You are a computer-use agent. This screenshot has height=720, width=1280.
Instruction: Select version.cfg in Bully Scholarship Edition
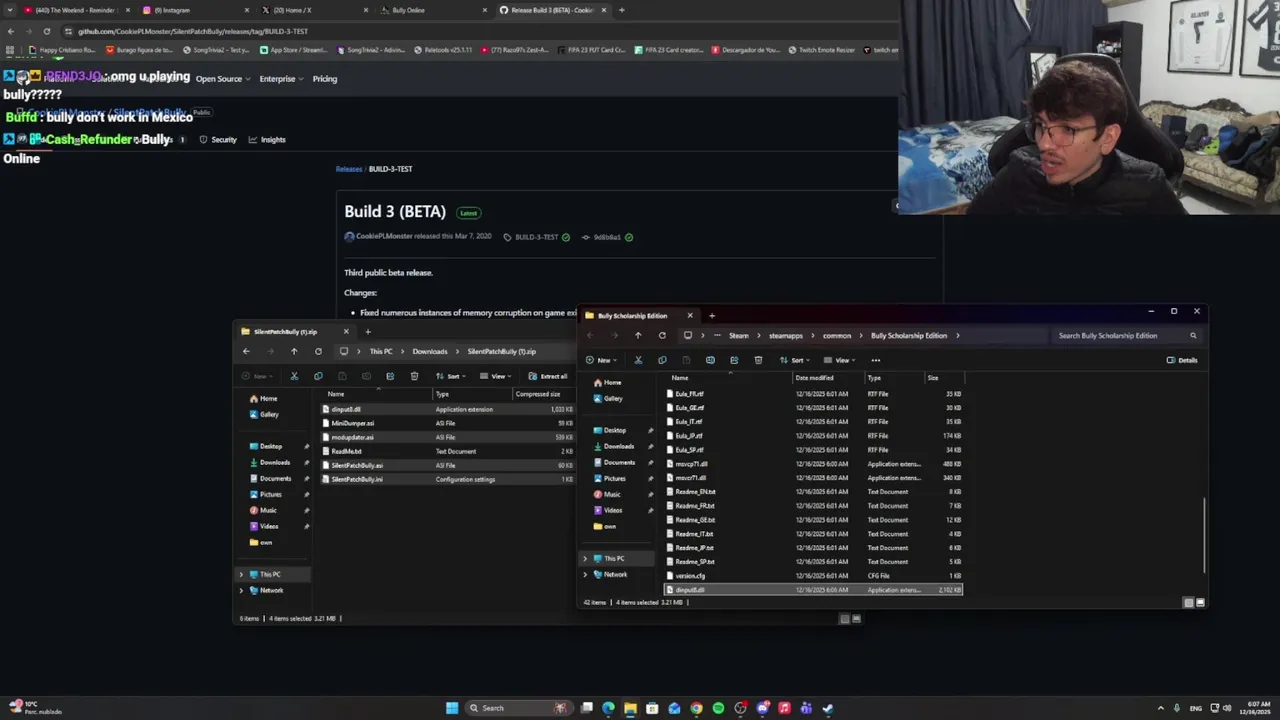(690, 576)
